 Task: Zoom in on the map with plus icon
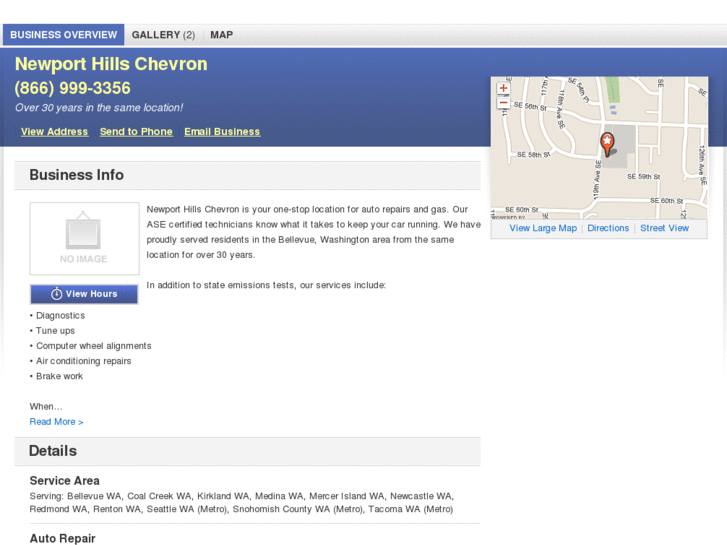(503, 88)
